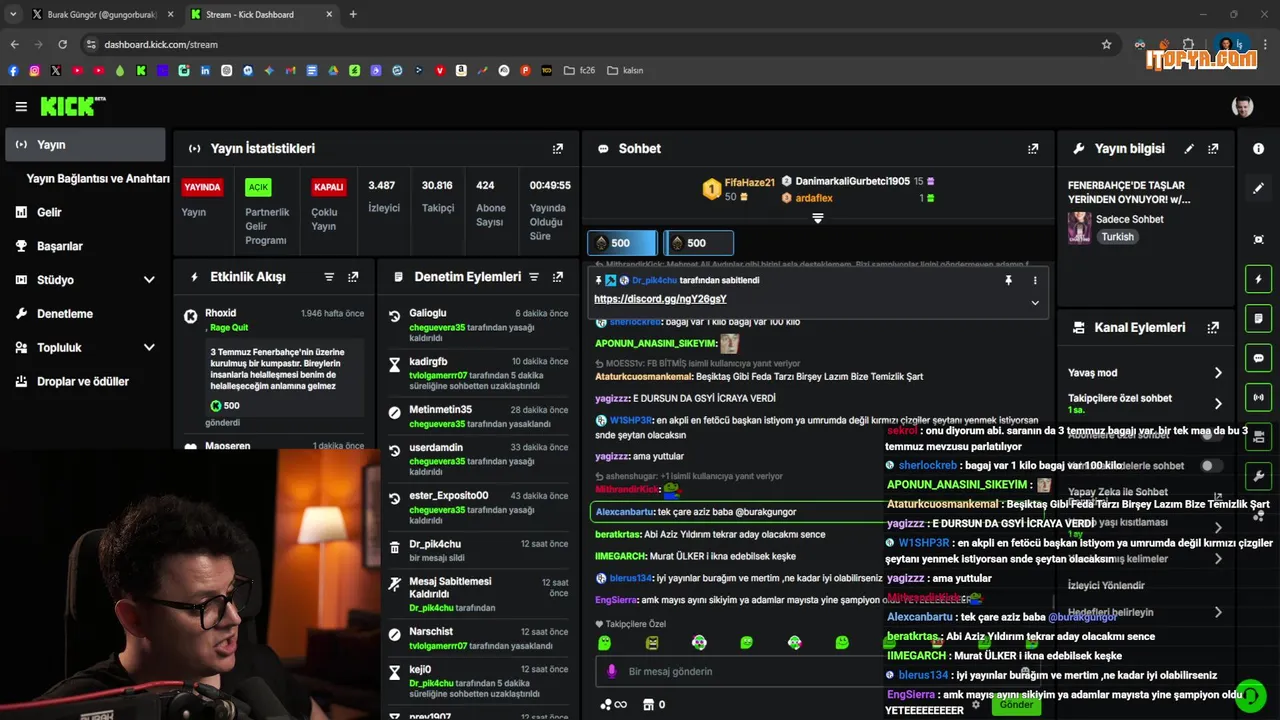Open Droplar ve ödüller in sidebar
The width and height of the screenshot is (1280, 720).
pyautogui.click(x=83, y=382)
